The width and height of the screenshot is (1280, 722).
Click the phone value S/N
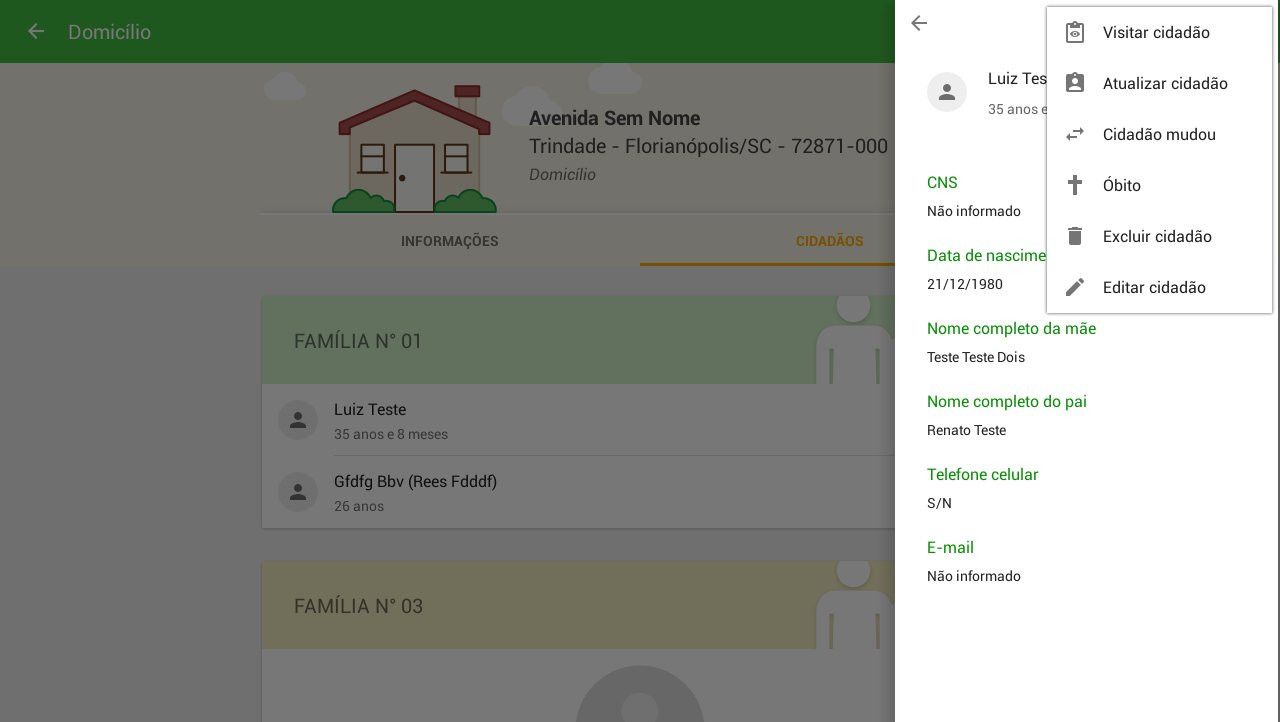coord(939,503)
